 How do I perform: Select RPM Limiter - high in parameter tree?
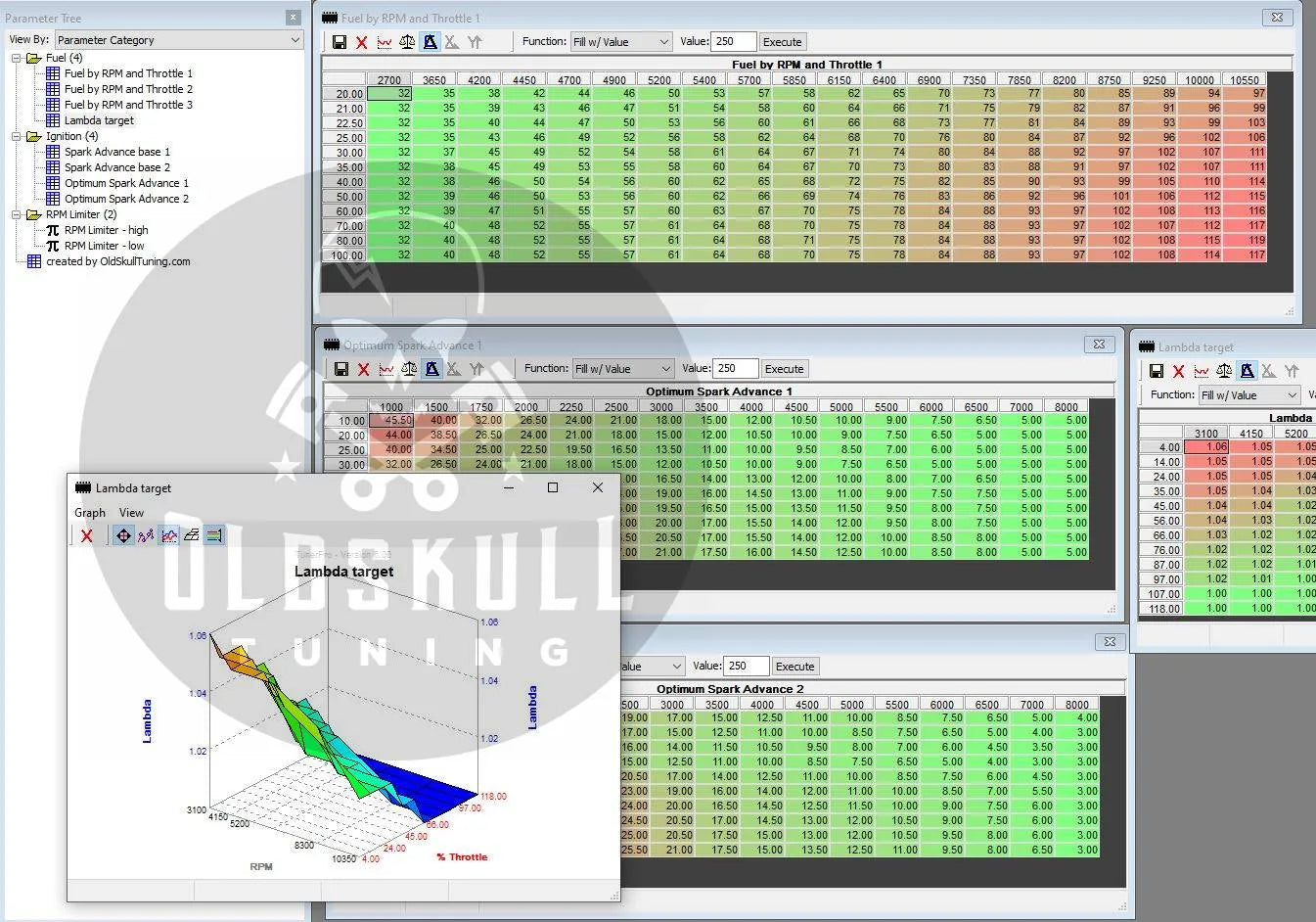tap(106, 230)
